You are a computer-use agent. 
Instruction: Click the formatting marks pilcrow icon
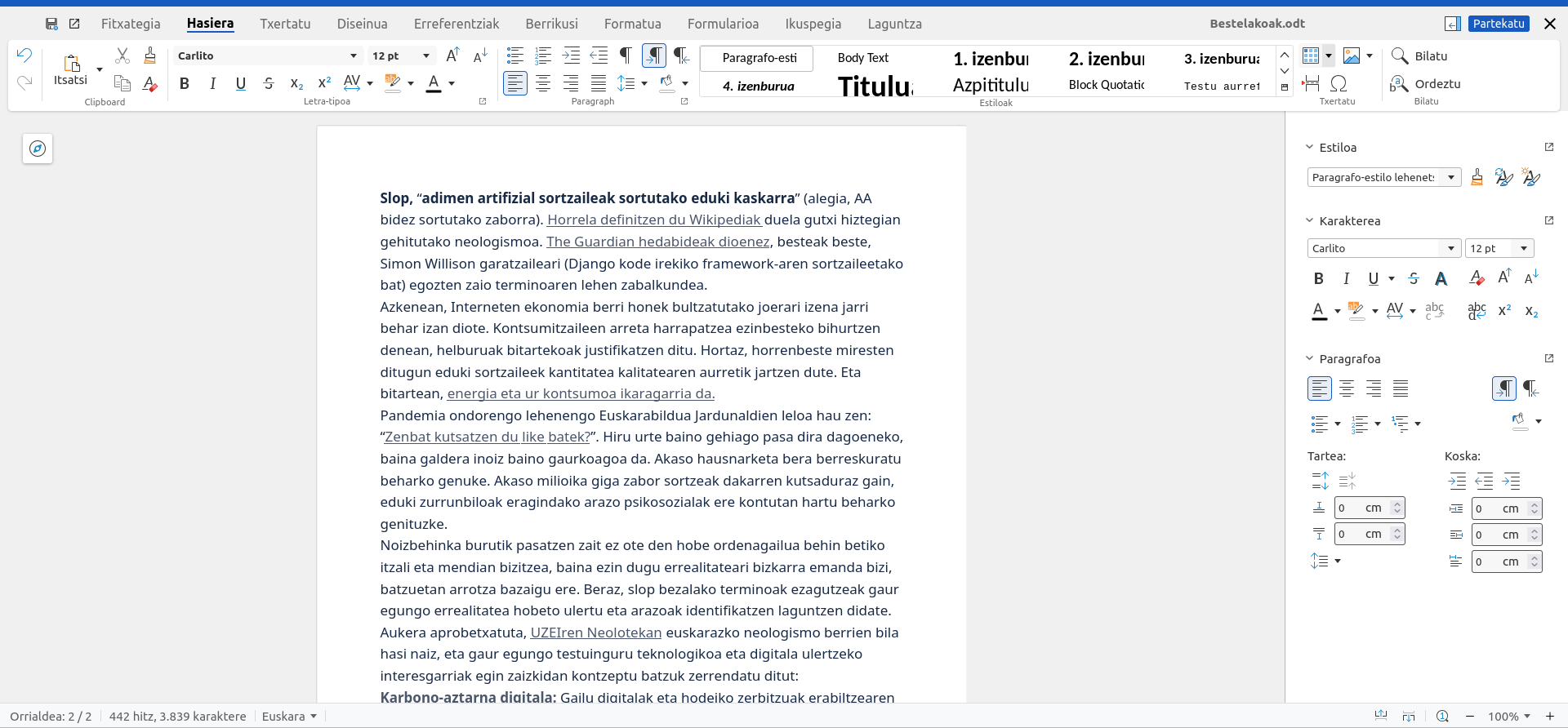[x=626, y=55]
